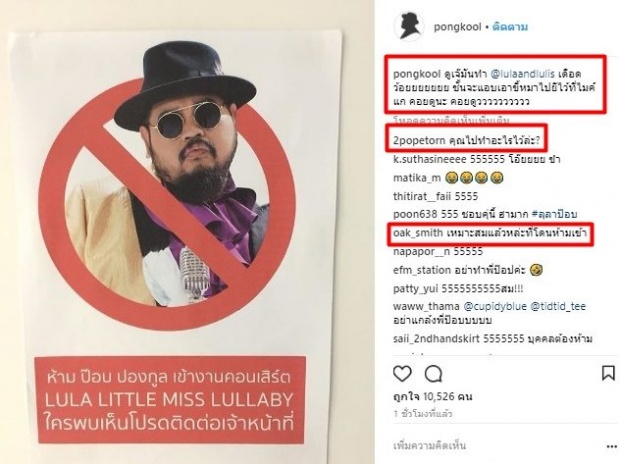
Task: Open the @lulaandlulis mention link
Action: 522,74
